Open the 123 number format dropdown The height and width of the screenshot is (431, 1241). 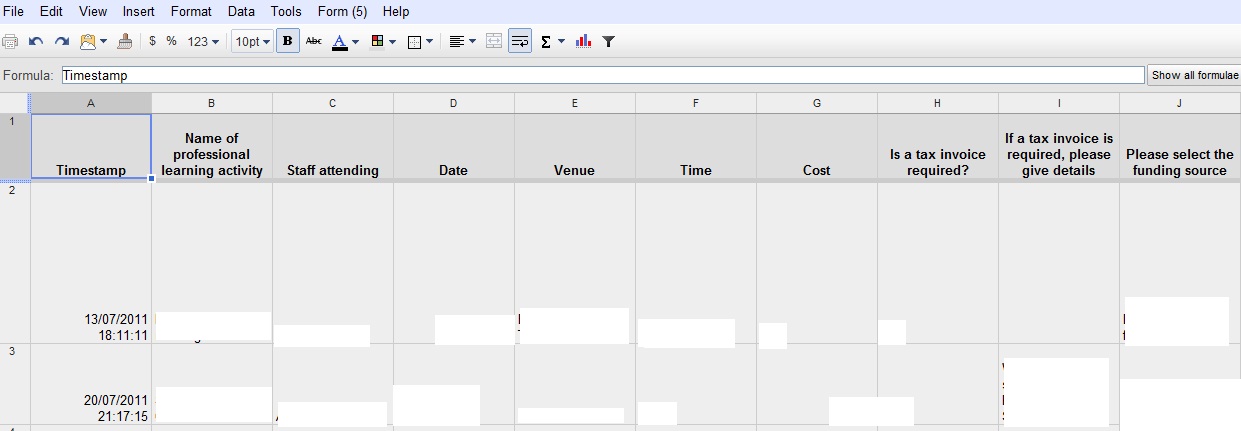tap(204, 41)
